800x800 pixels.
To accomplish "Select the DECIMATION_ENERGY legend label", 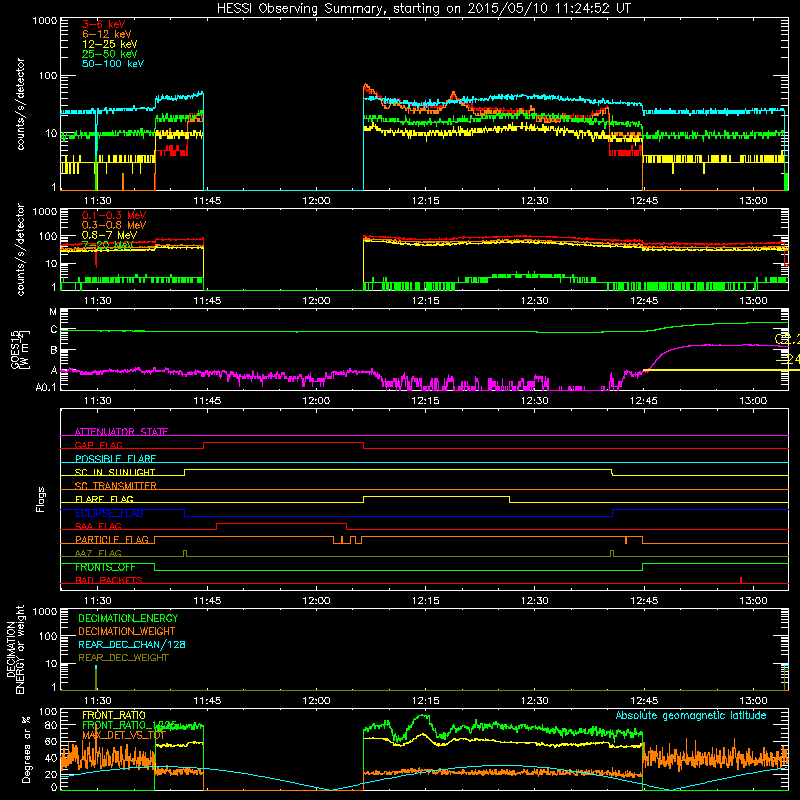I will point(128,618).
